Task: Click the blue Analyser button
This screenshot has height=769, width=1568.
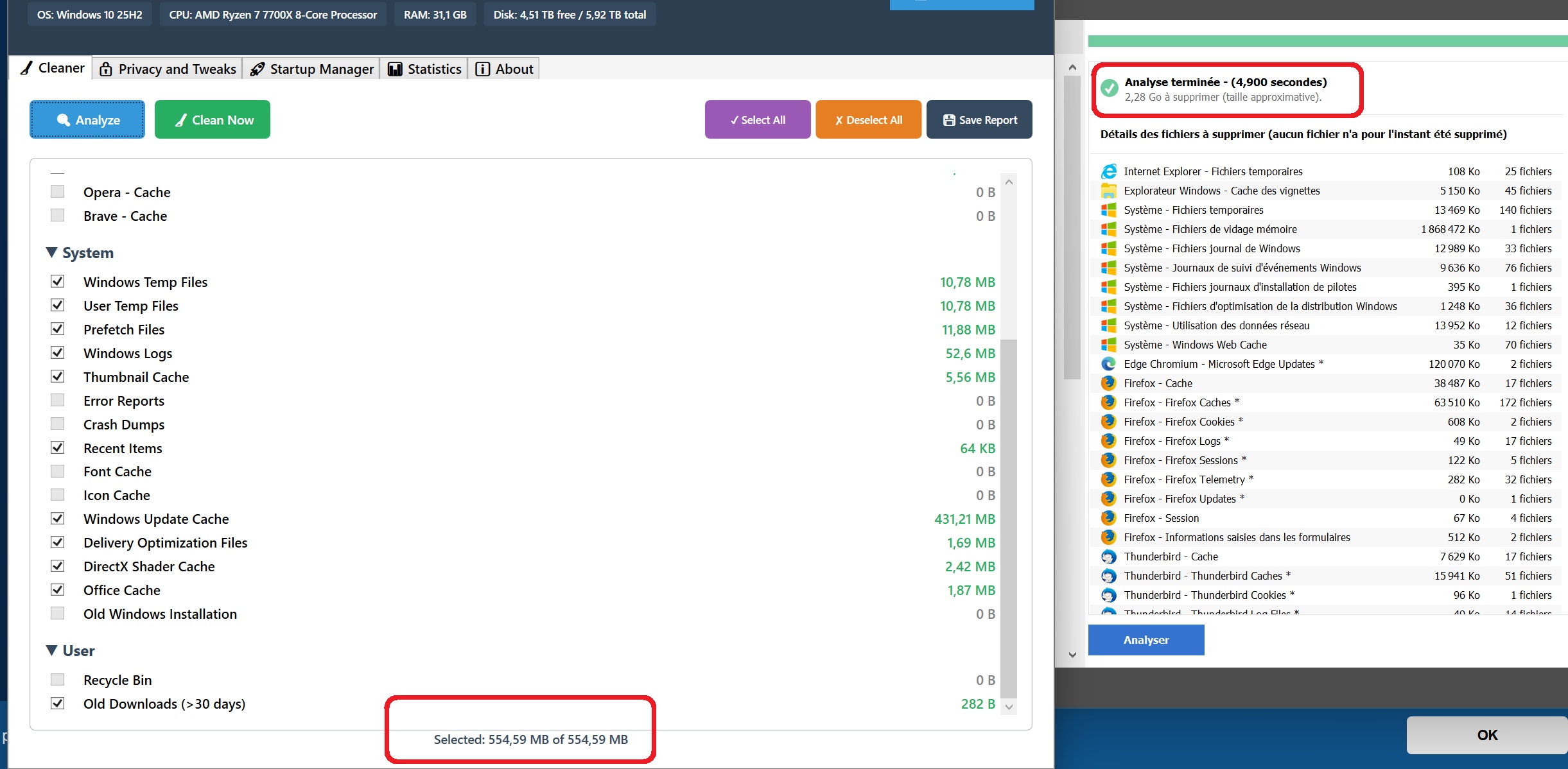Action: point(1146,640)
